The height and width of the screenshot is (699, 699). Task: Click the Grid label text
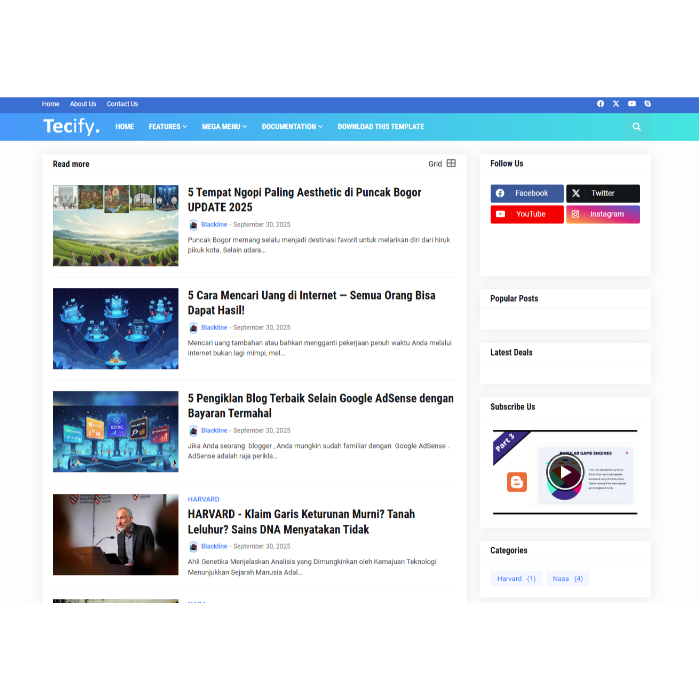435,164
